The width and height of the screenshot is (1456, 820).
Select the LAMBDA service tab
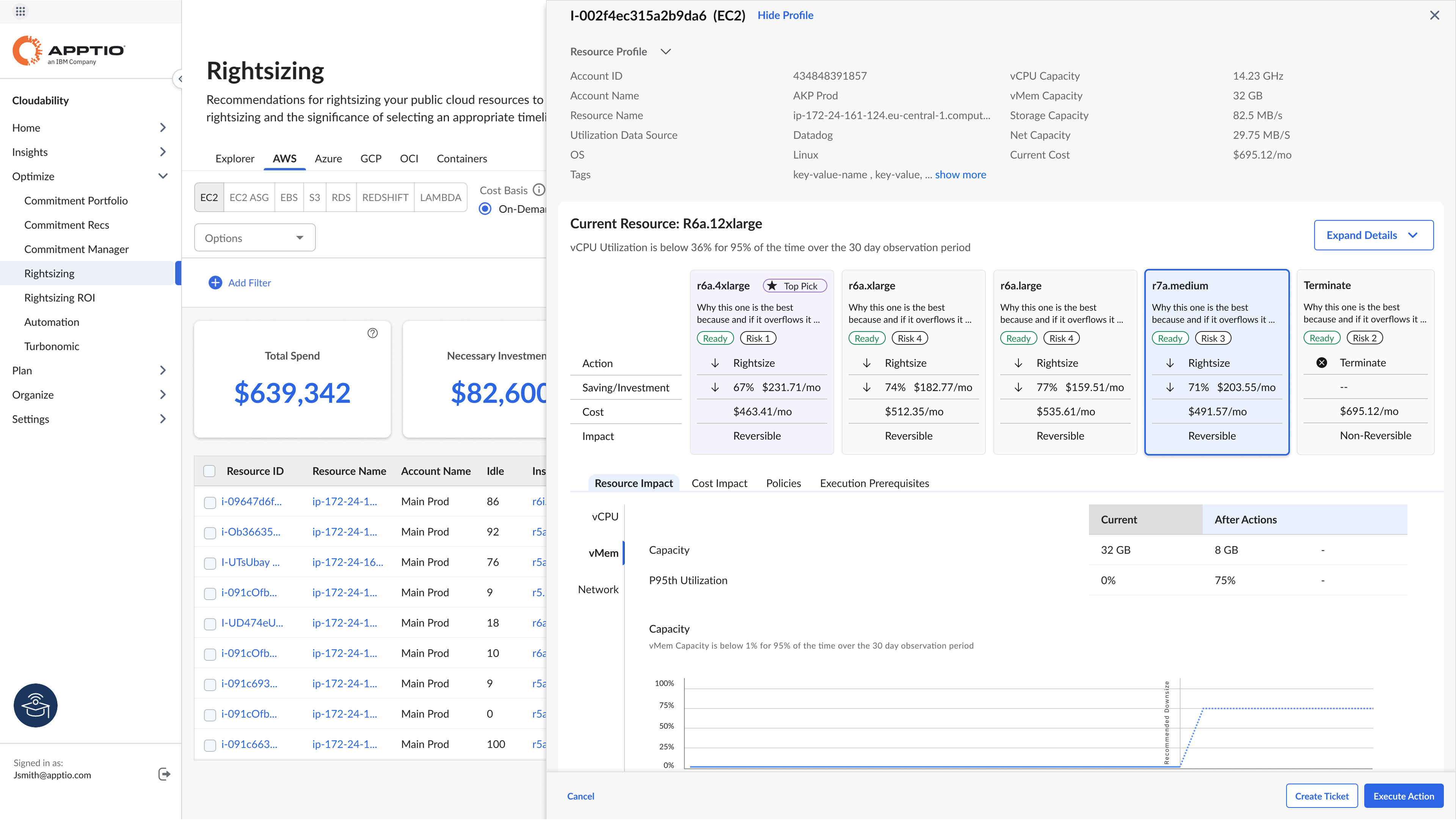[440, 197]
